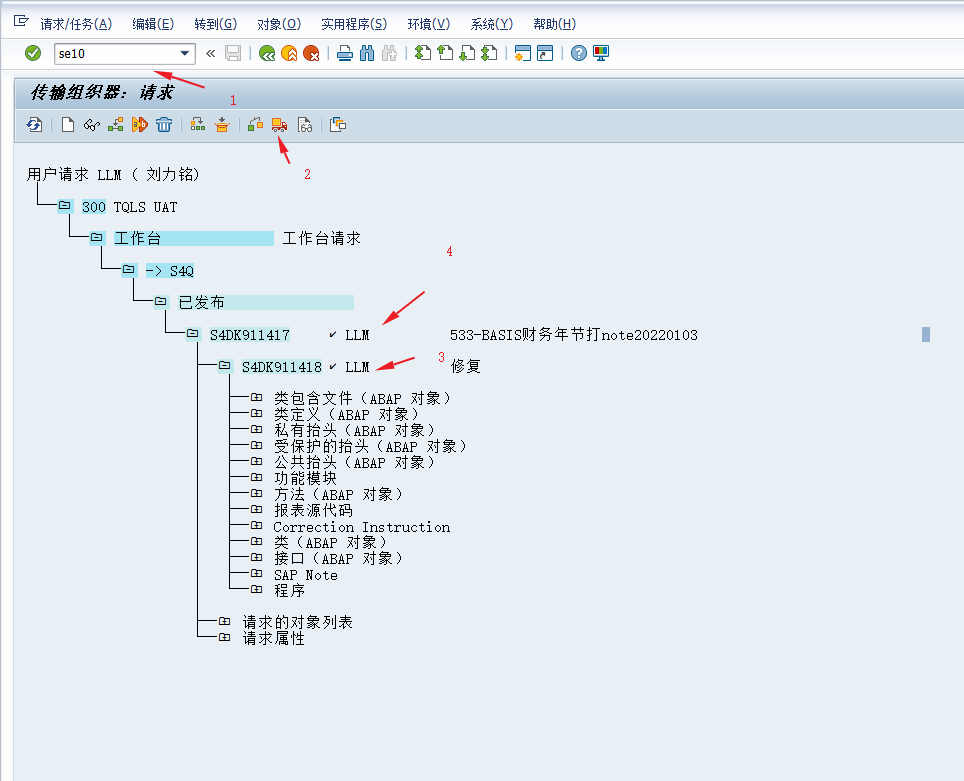Collapse the -> S4Q folder node
Screen dimensions: 964x781
[129, 270]
